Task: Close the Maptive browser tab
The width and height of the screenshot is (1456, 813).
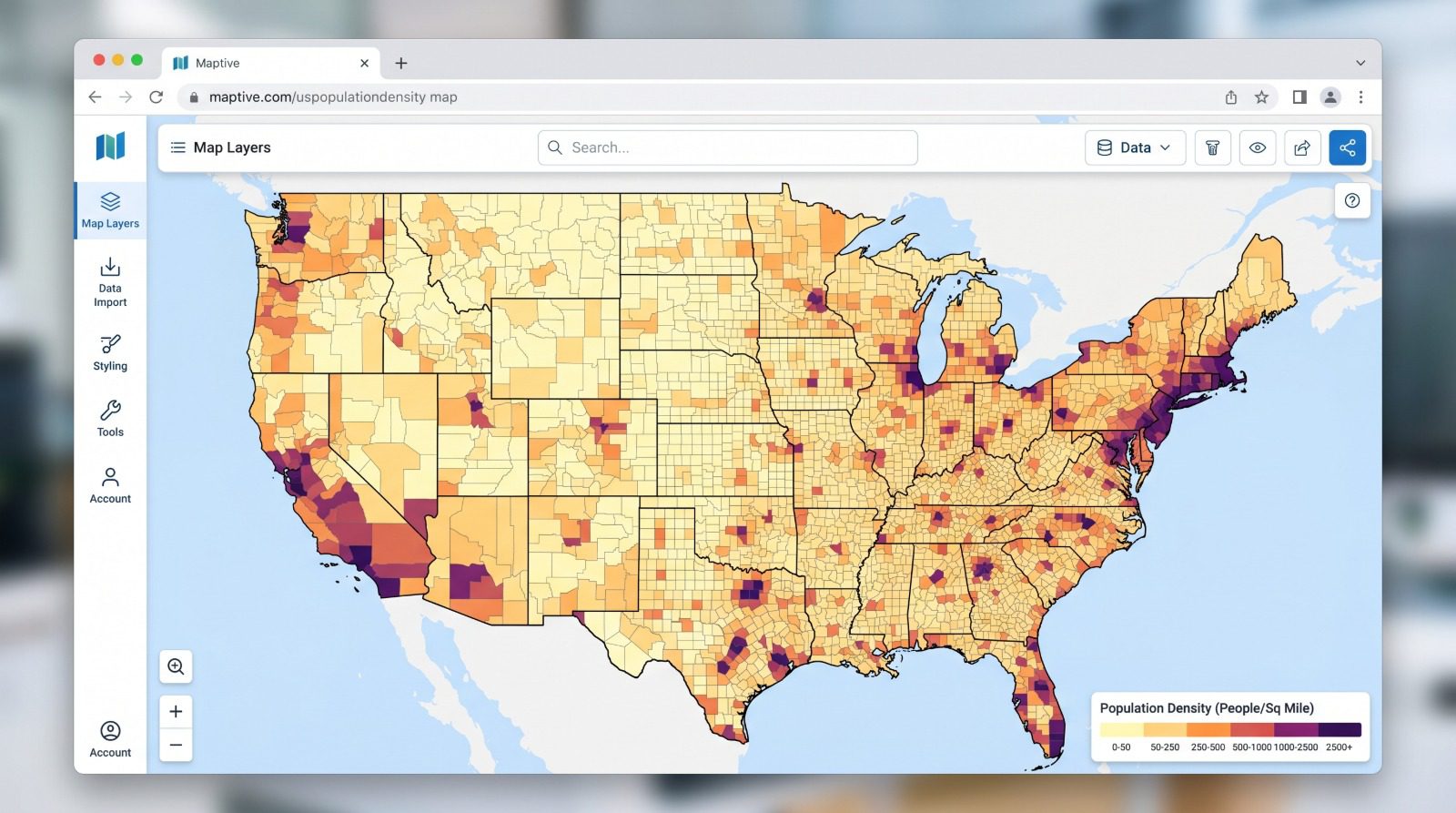Action: pyautogui.click(x=364, y=63)
